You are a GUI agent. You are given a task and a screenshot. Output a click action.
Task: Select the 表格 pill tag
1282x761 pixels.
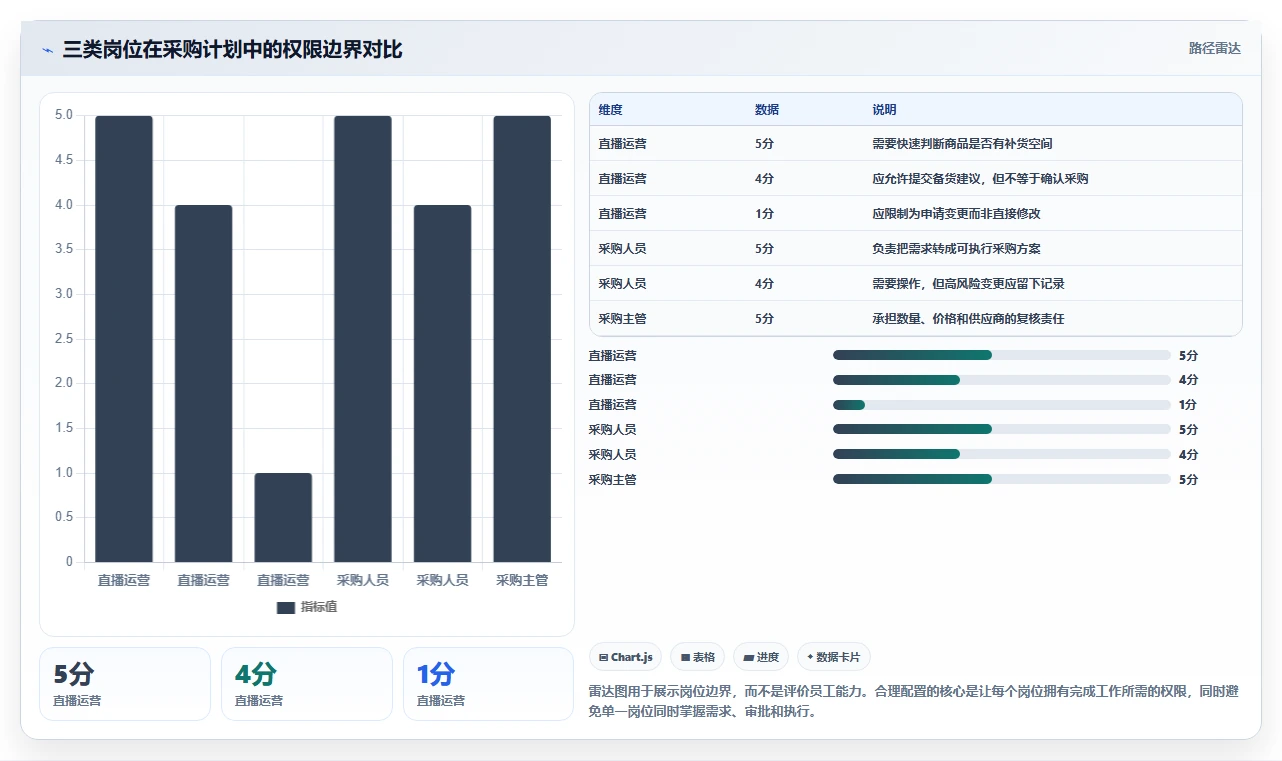698,657
